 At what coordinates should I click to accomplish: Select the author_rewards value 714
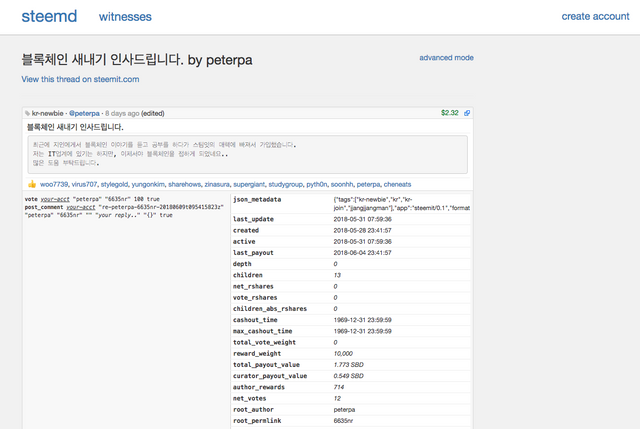pyautogui.click(x=339, y=387)
